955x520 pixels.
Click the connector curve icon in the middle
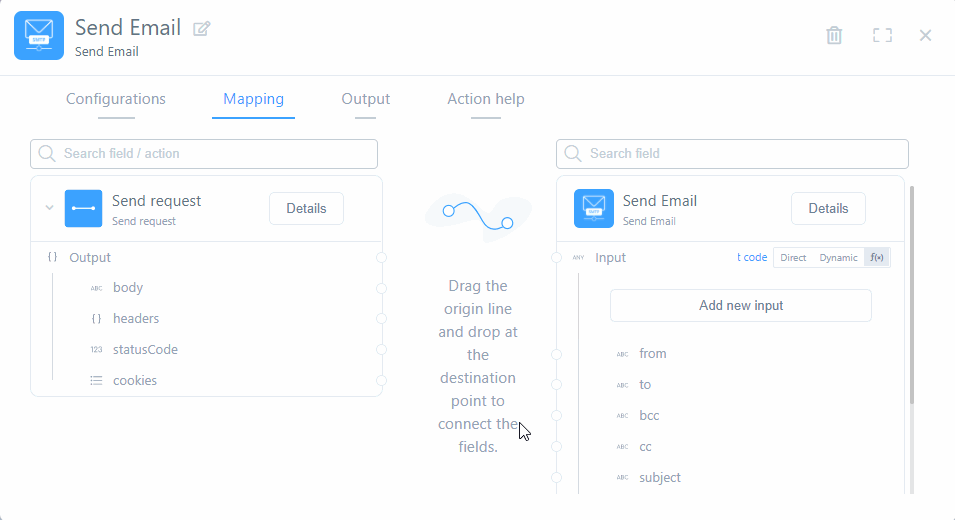point(478,215)
